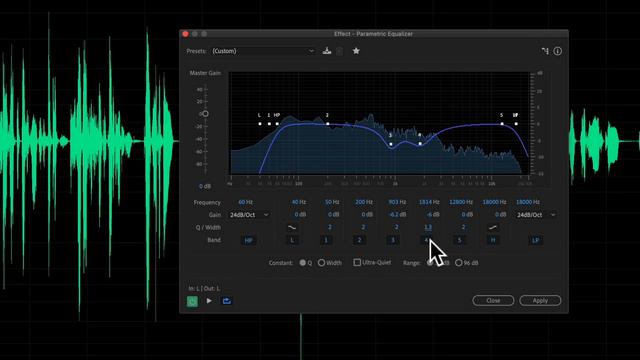The image size is (640, 360).
Task: Click the L band gain value 0 dB
Action: pos(300,215)
